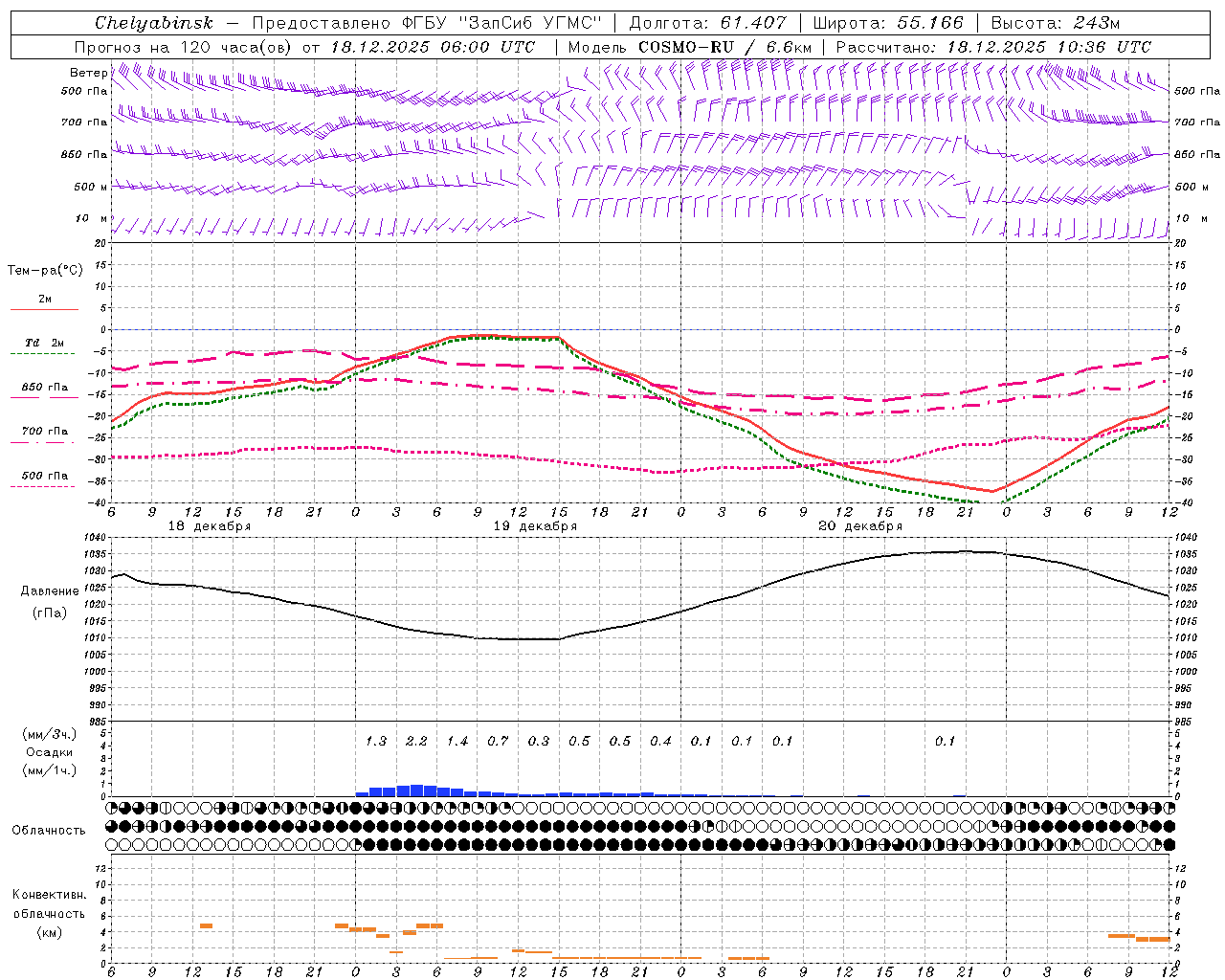Click the 0.7 precipitation total value
Screen dimensions: 1225x980
click(x=499, y=742)
